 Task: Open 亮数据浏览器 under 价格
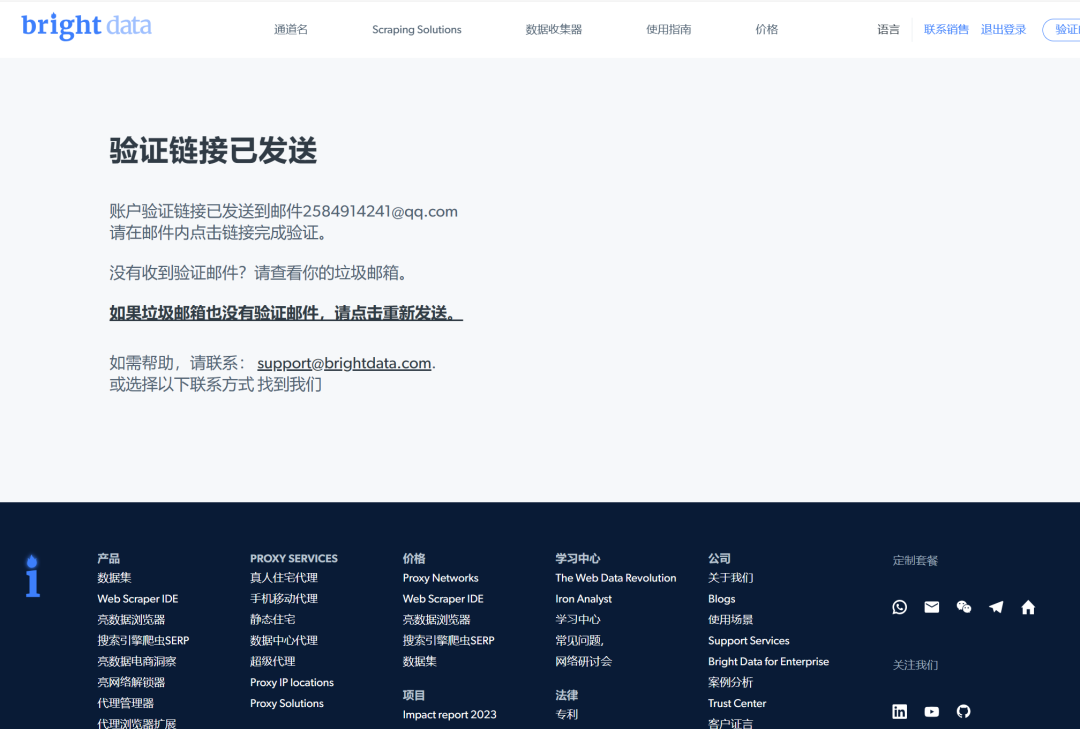tap(437, 619)
